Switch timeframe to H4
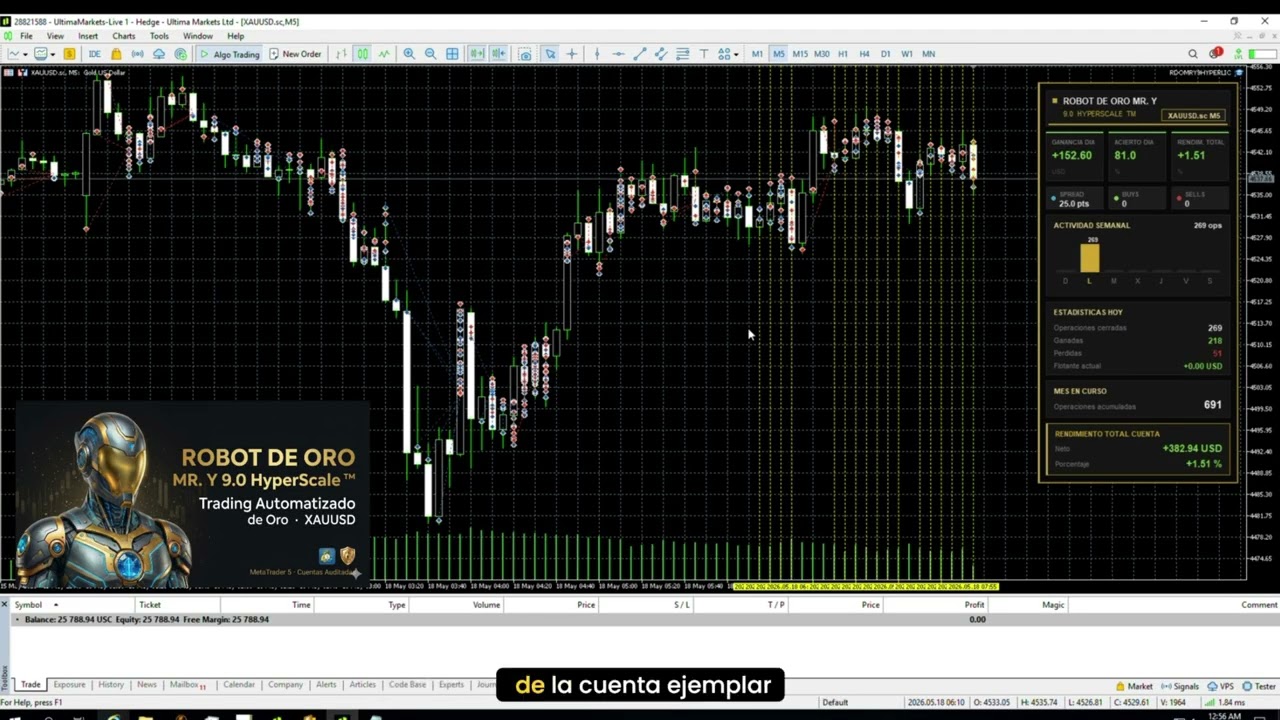Screen dimensions: 1280x720 click(864, 54)
